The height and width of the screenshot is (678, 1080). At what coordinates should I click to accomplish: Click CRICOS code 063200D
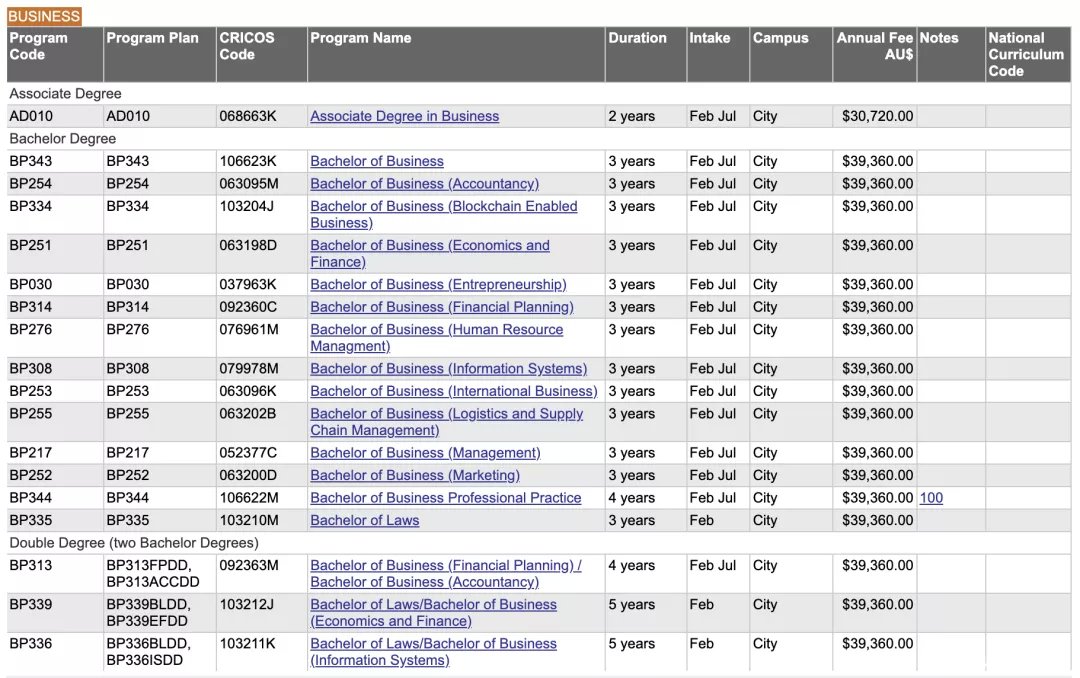pos(248,475)
